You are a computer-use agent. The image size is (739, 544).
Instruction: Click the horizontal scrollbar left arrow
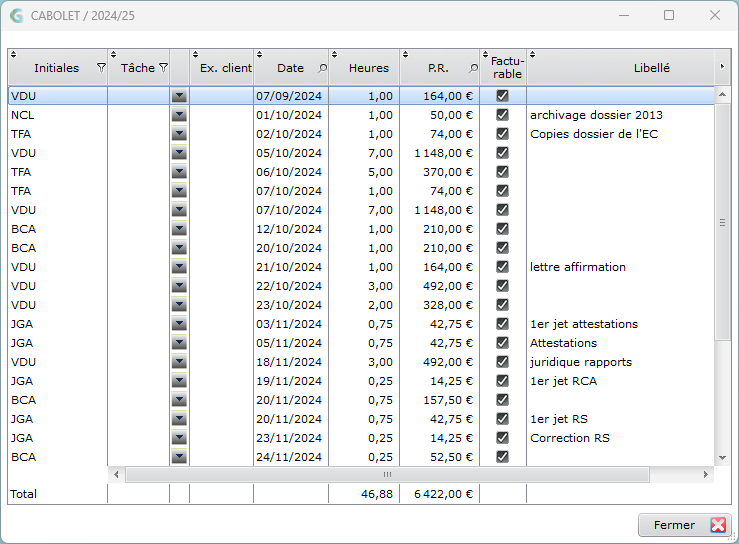tap(116, 474)
